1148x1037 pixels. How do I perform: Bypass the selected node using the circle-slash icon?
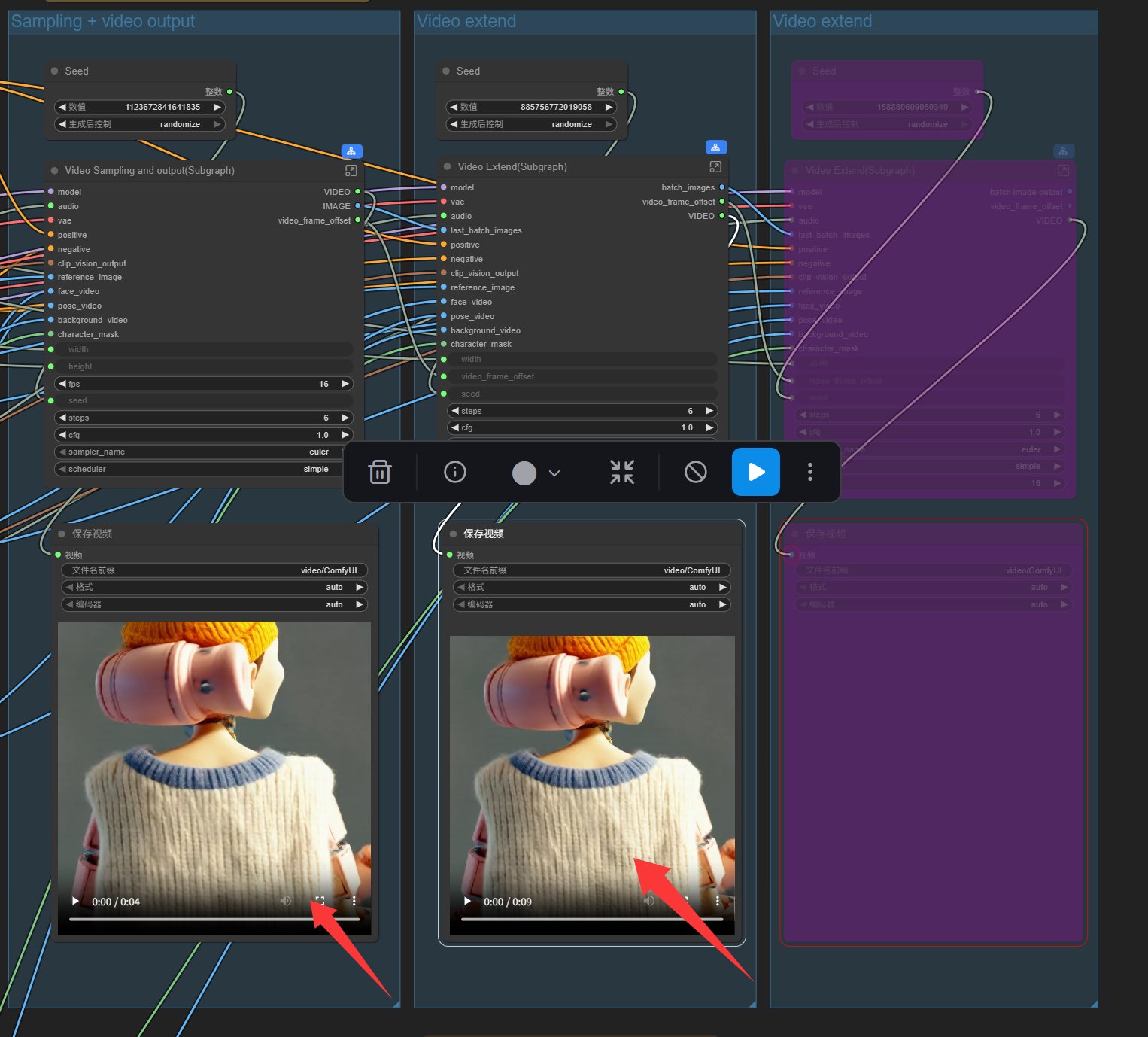coord(696,472)
